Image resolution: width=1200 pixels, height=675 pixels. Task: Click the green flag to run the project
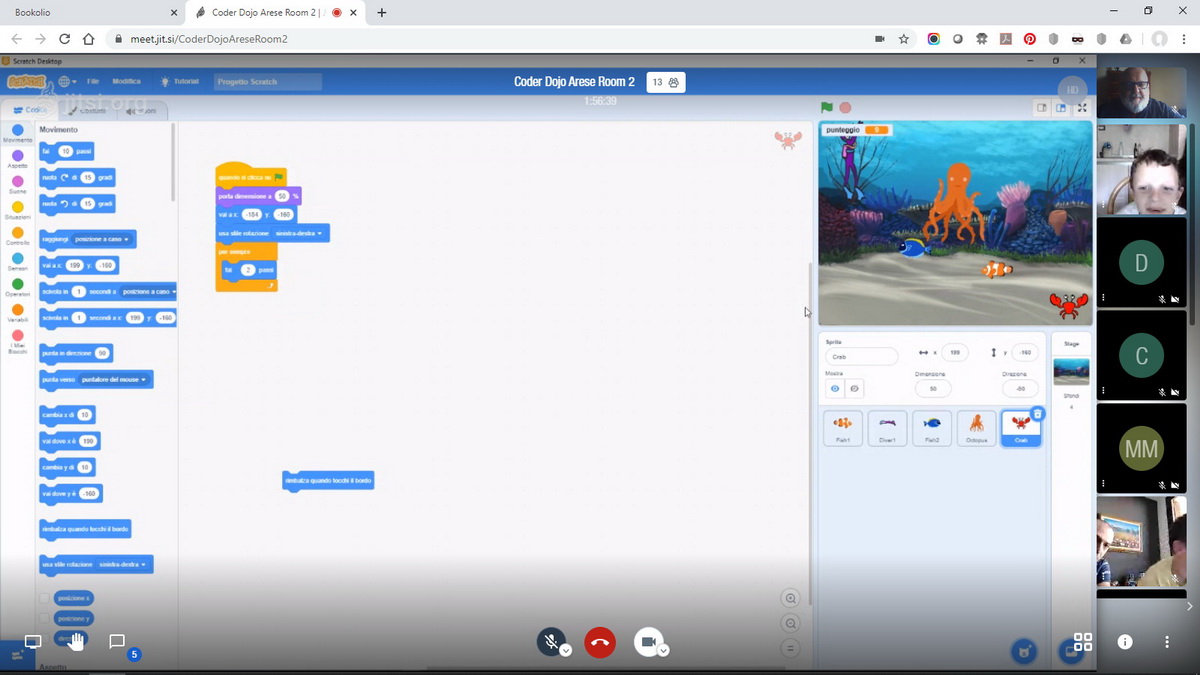[x=826, y=107]
